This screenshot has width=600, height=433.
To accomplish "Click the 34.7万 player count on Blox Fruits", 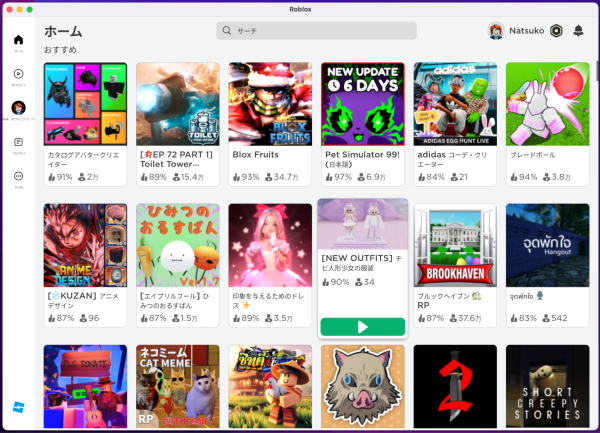I will [282, 177].
